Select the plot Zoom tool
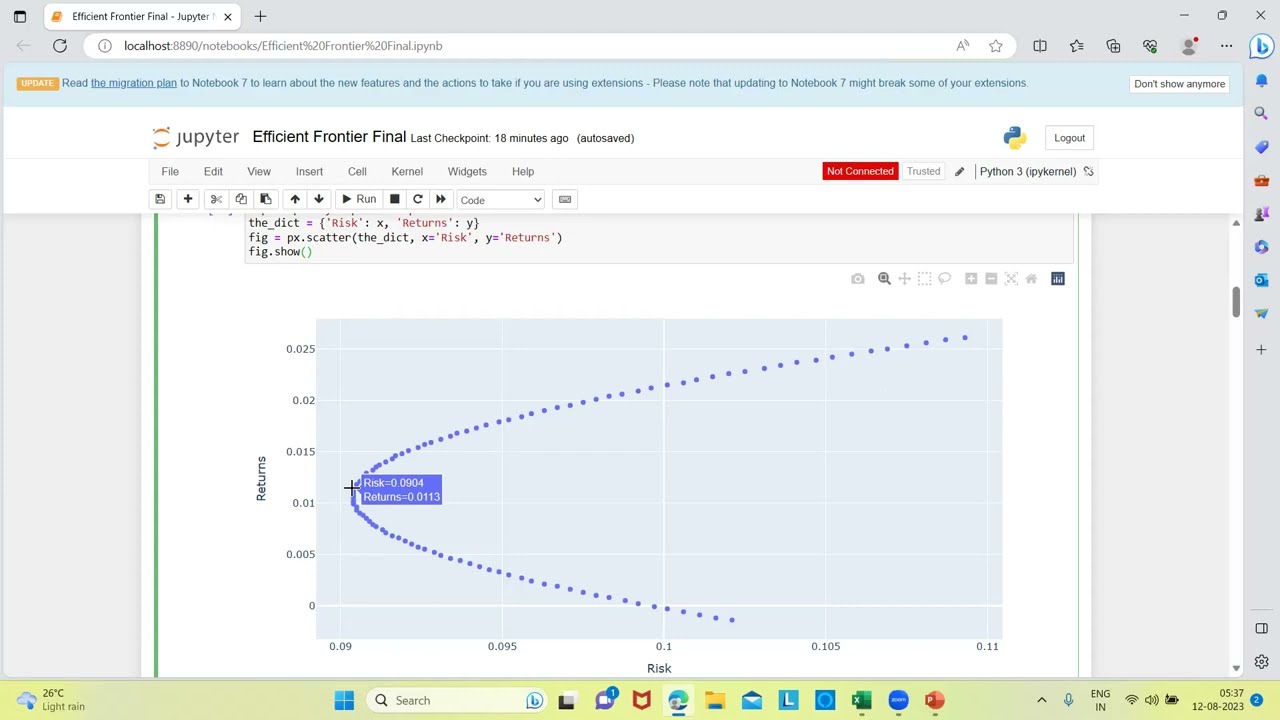1280x720 pixels. coord(884,279)
